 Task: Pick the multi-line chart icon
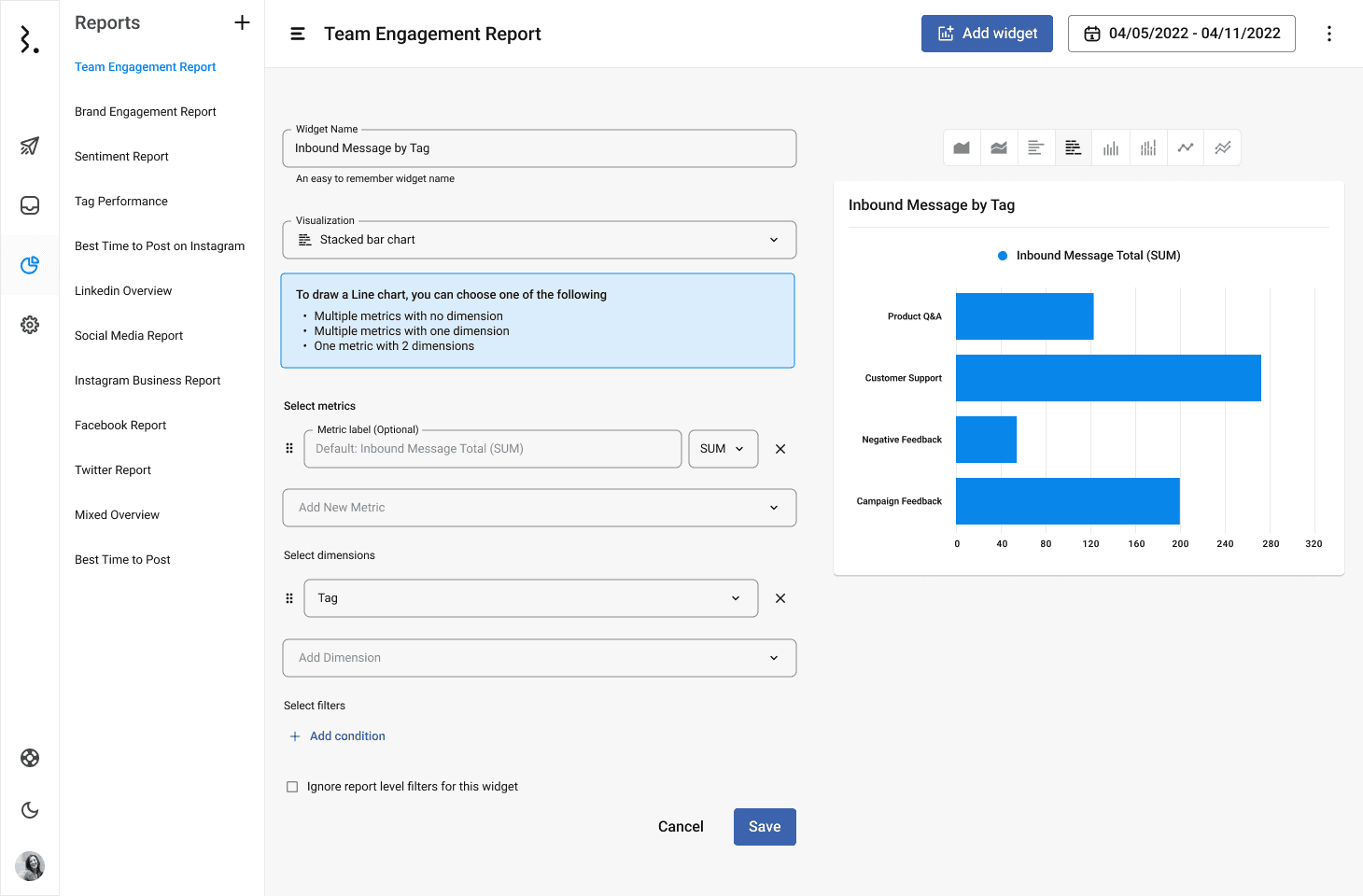point(1223,147)
